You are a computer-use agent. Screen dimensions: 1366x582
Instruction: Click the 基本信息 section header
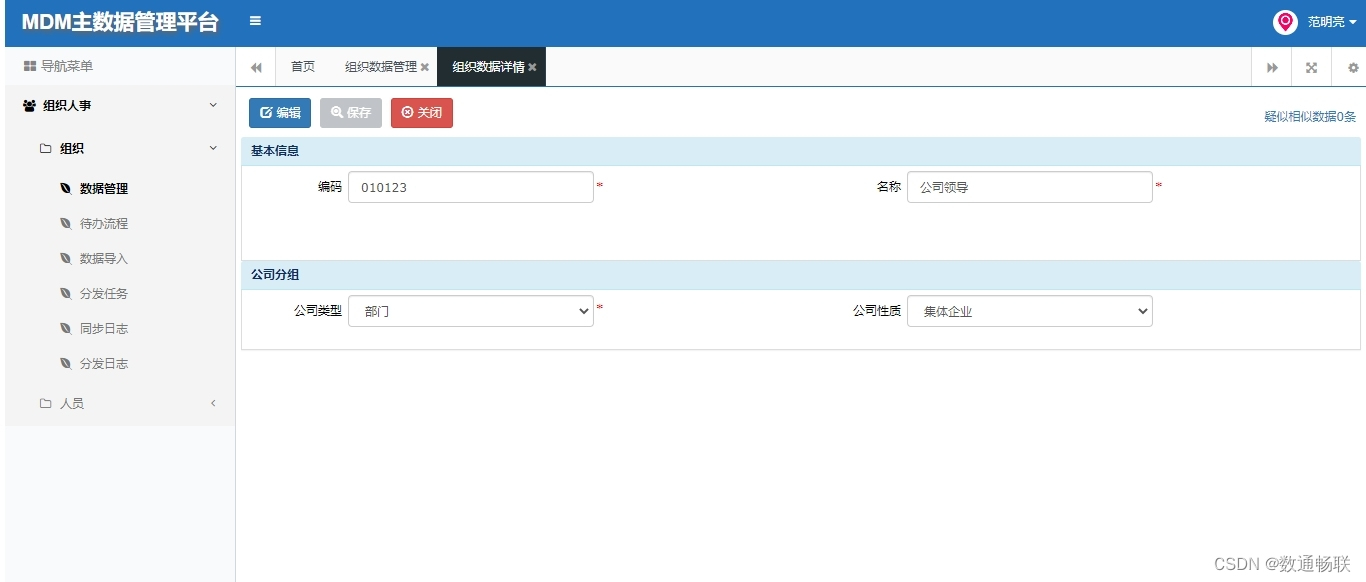(x=800, y=151)
